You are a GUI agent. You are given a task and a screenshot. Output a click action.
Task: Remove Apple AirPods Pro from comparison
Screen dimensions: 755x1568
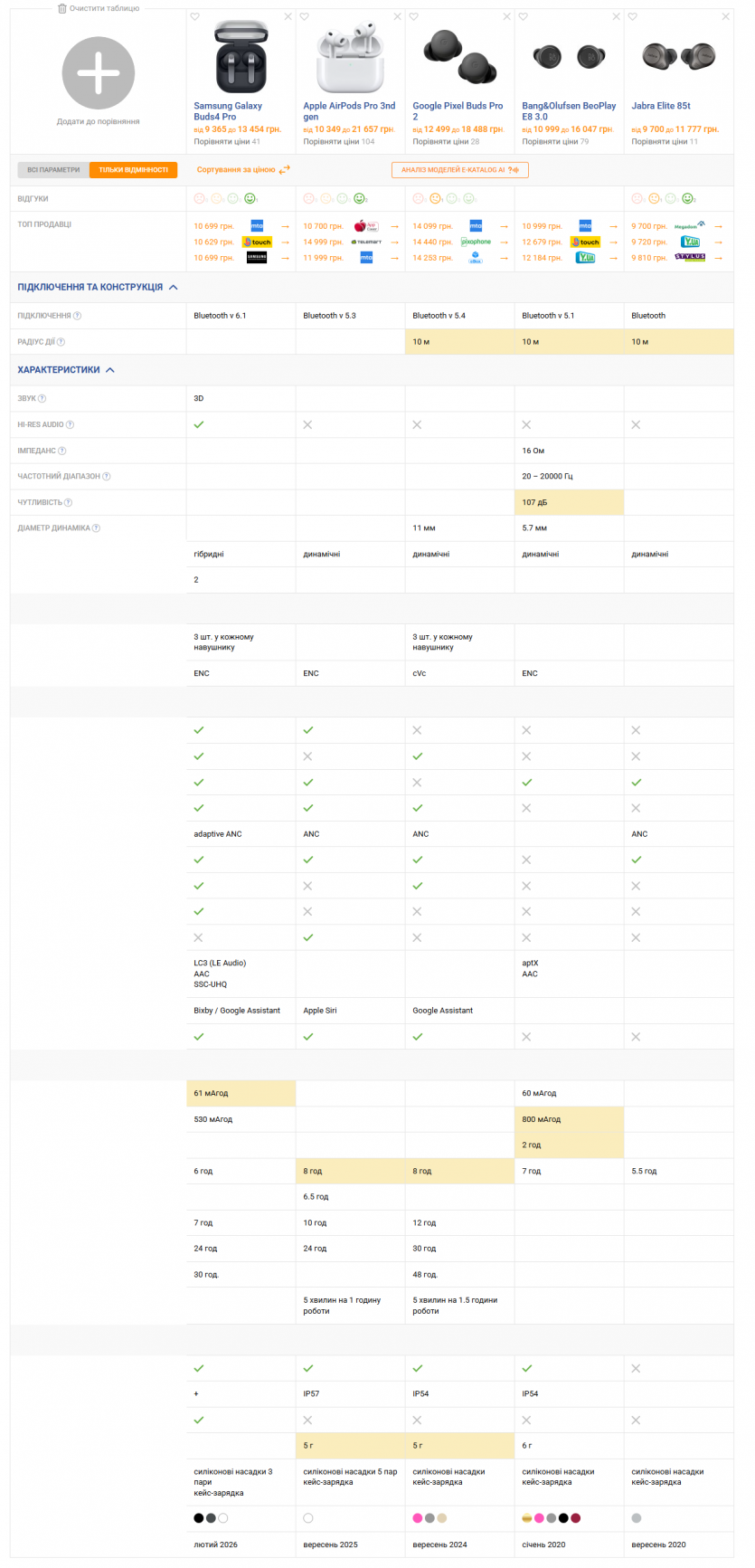[x=398, y=16]
